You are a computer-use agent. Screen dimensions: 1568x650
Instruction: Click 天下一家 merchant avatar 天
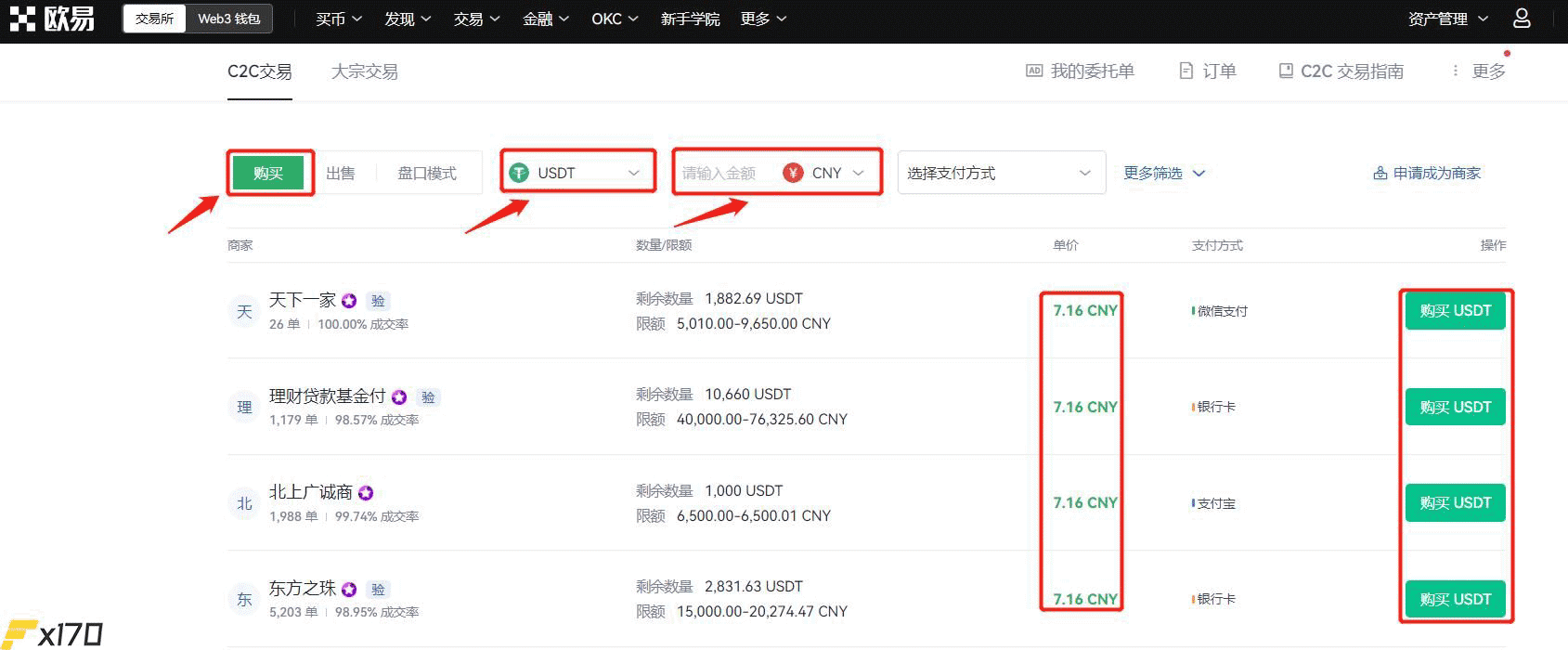tap(243, 311)
